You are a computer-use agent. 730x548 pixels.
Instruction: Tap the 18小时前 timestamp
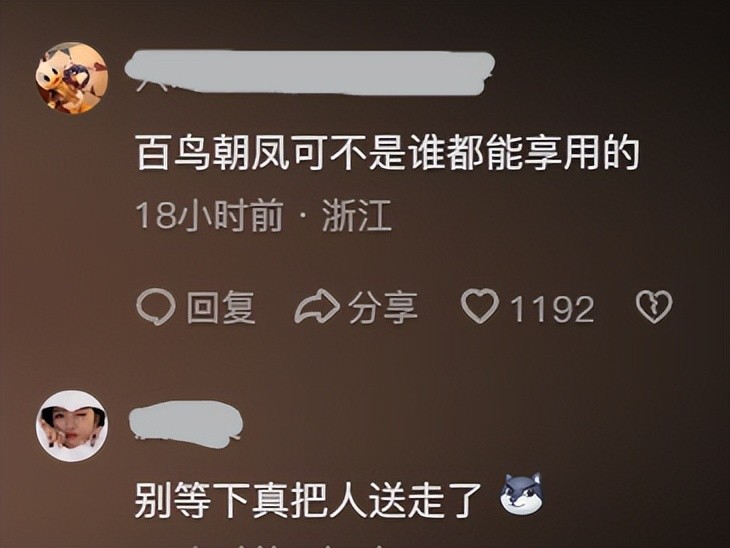click(x=209, y=216)
